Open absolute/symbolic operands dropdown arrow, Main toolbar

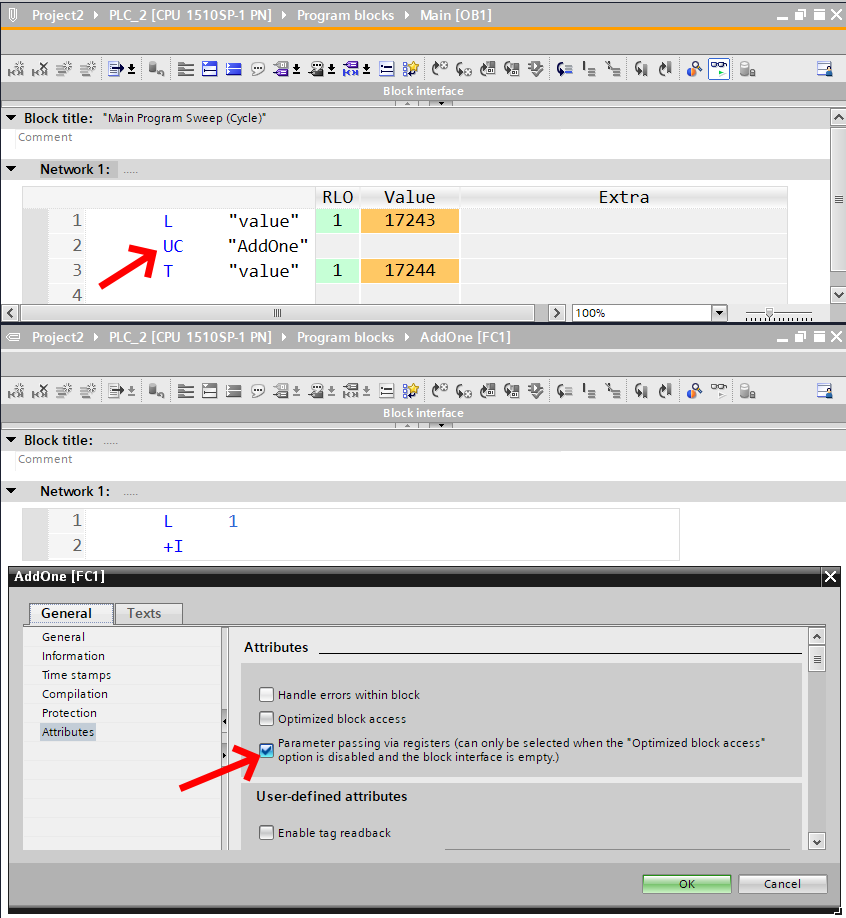[x=296, y=70]
